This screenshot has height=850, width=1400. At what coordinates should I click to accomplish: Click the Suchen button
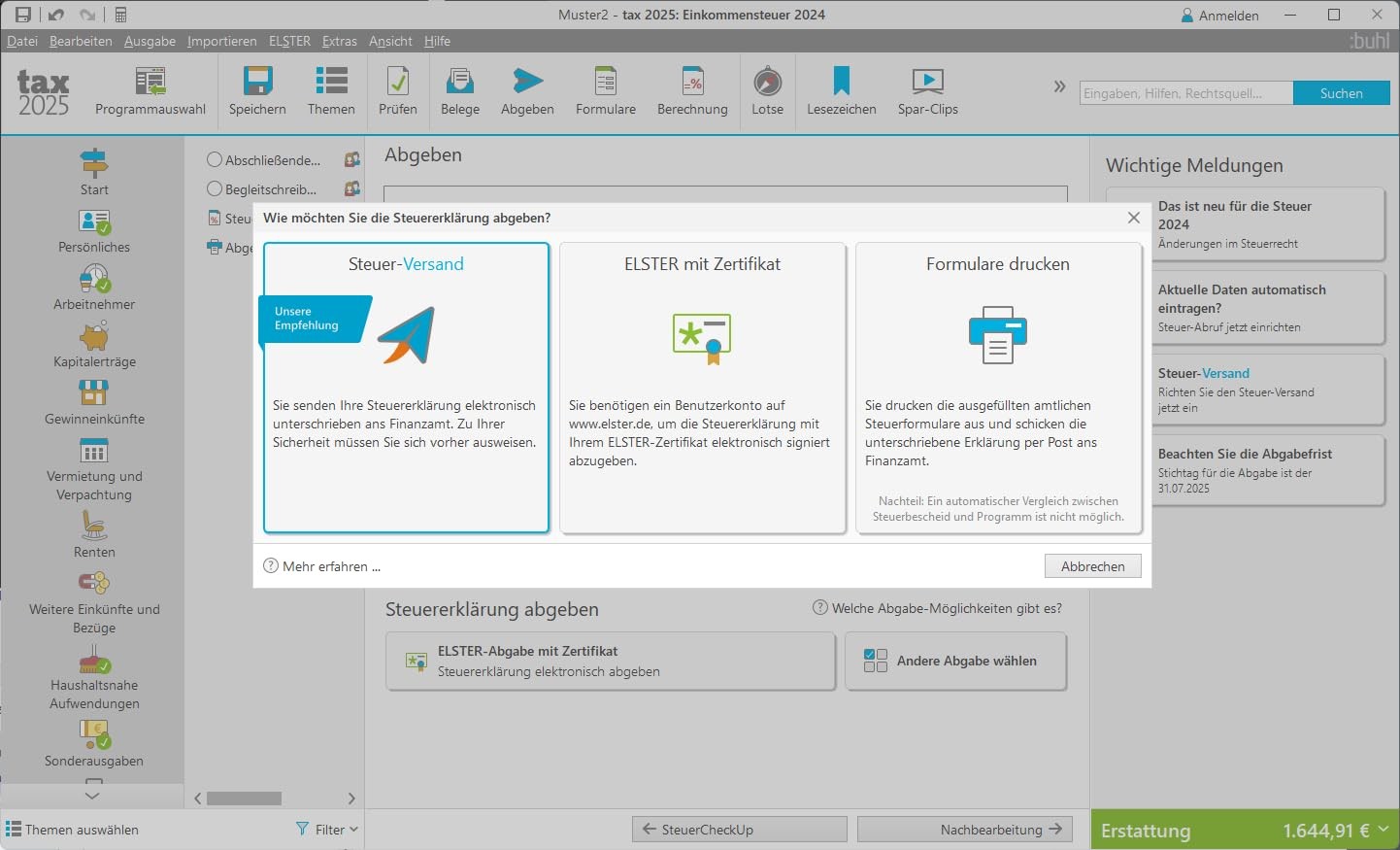point(1342,93)
